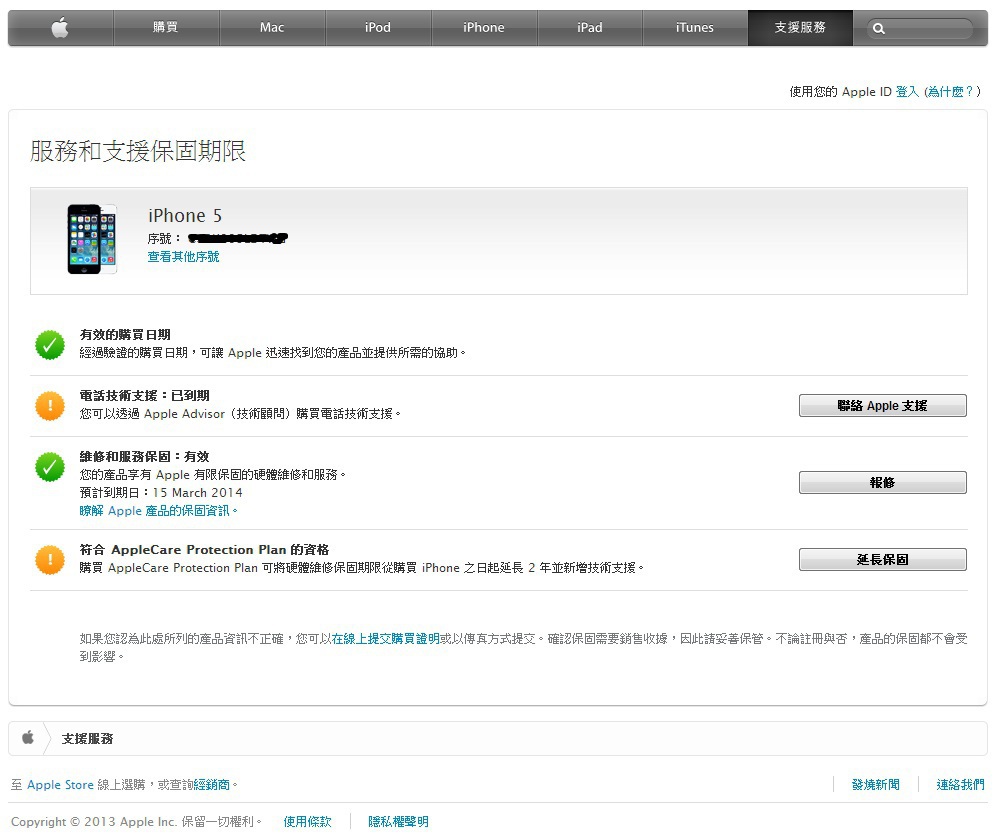The height and width of the screenshot is (833, 998).
Task: Click green check icon beside 維修和服務保固
Action: (x=50, y=467)
